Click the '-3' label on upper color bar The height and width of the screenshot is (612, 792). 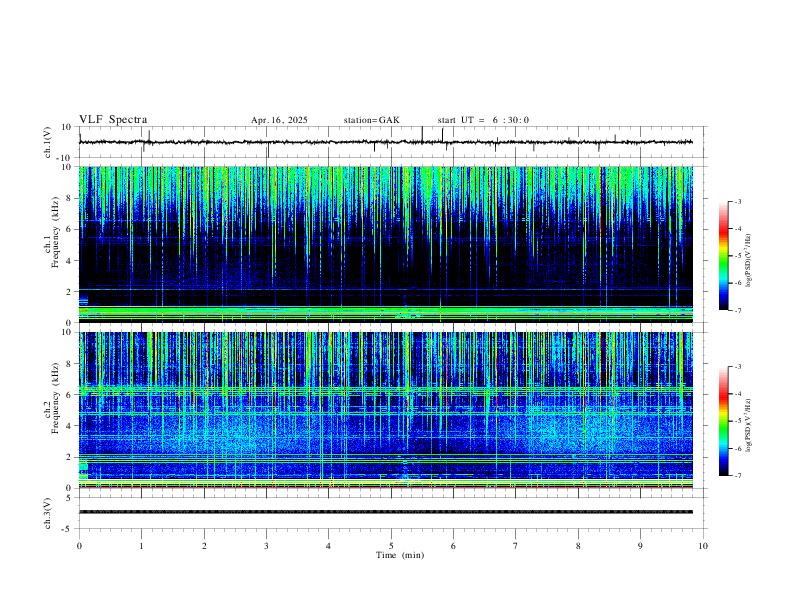(738, 202)
